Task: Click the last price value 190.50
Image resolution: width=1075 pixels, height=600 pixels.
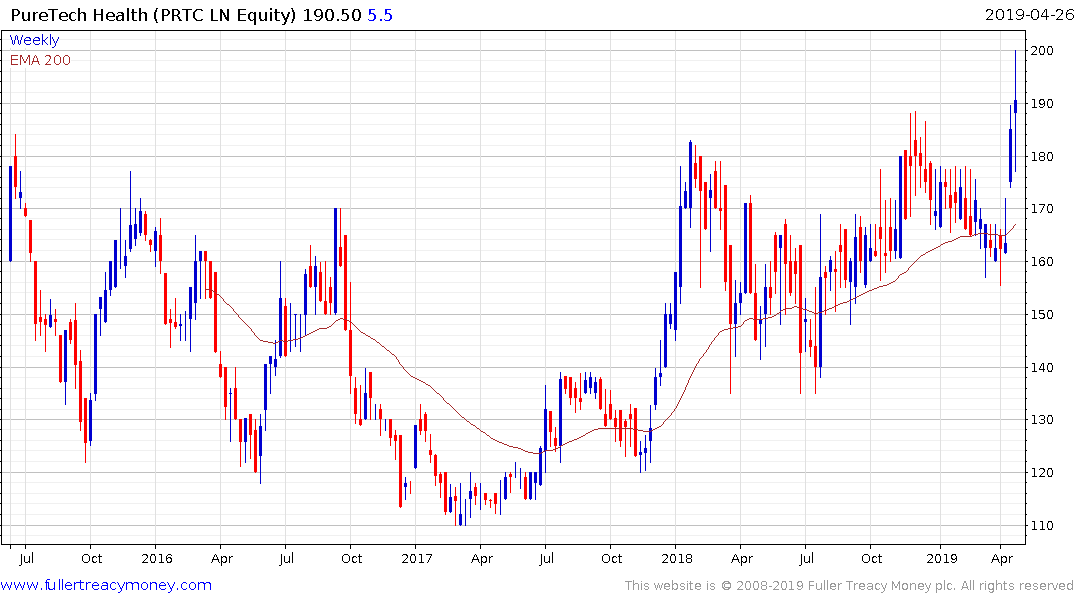Action: tap(332, 15)
